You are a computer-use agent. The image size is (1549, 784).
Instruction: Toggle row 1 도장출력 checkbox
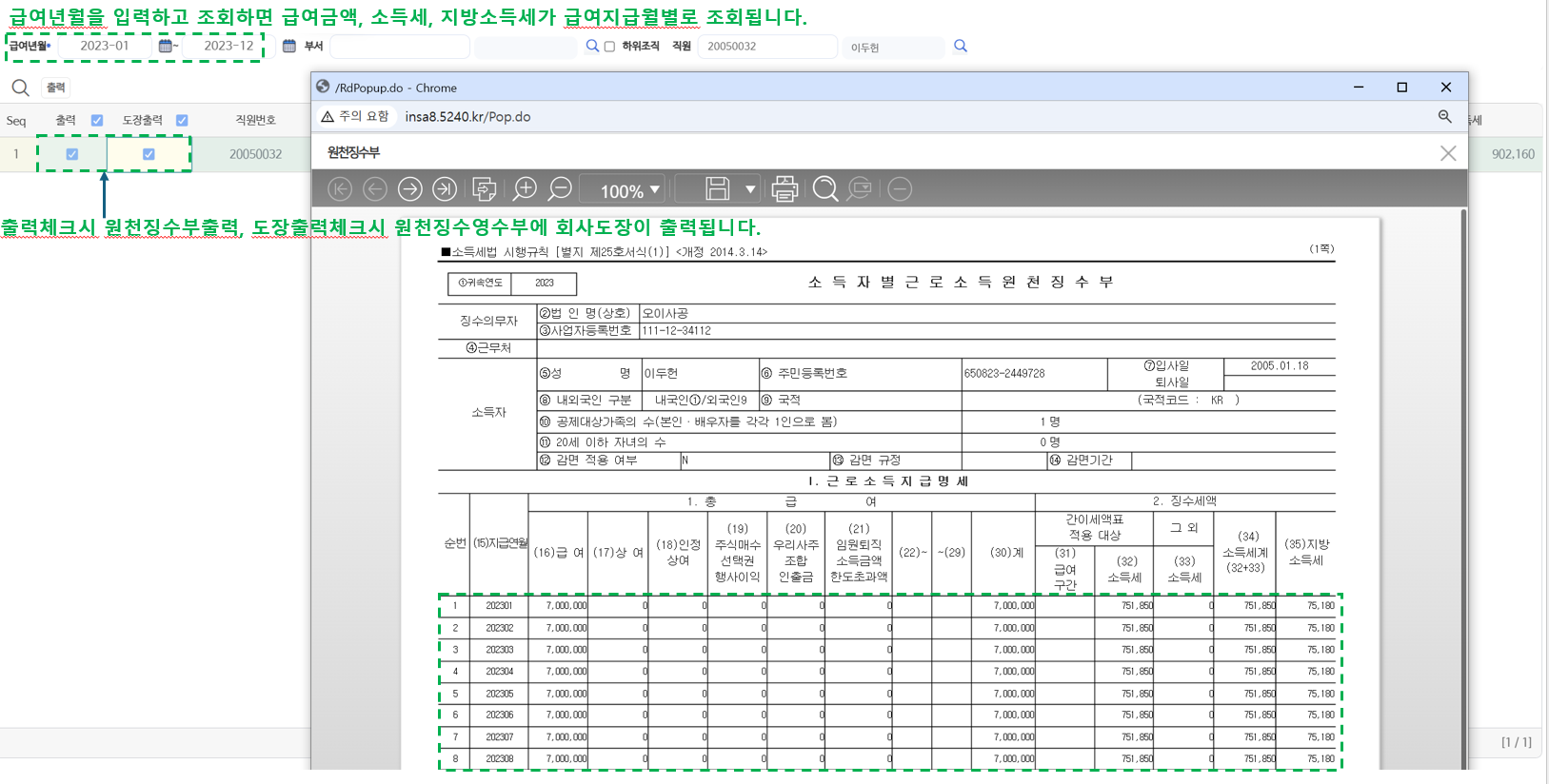[x=149, y=154]
